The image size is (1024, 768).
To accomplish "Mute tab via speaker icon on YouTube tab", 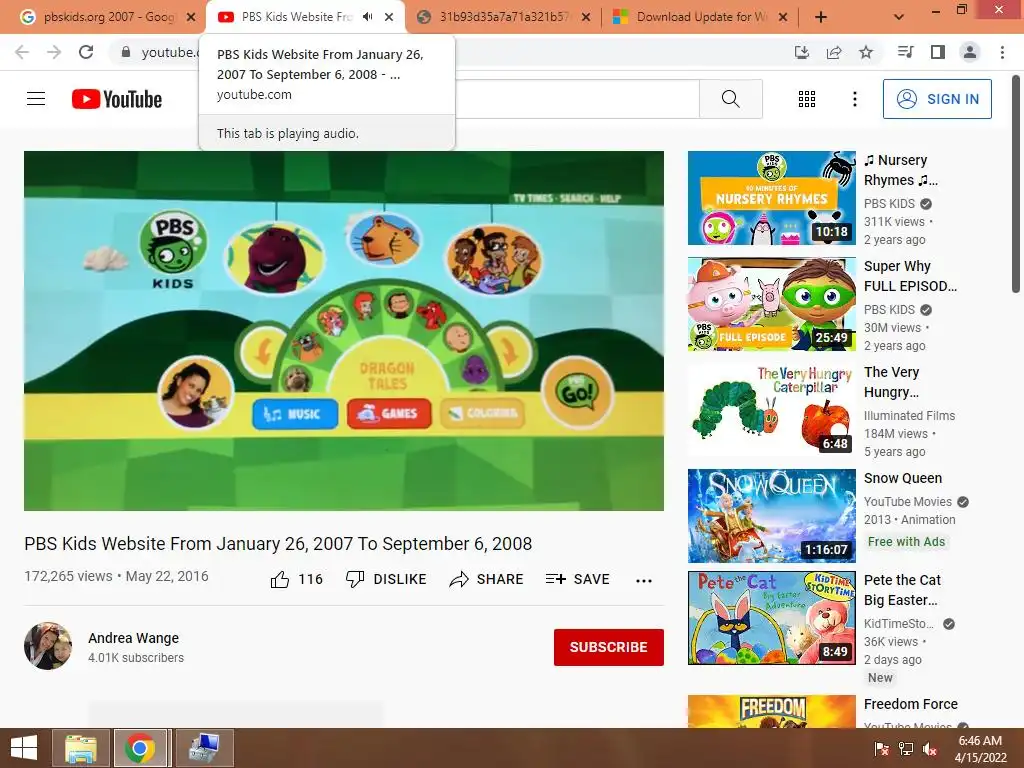I will point(368,17).
